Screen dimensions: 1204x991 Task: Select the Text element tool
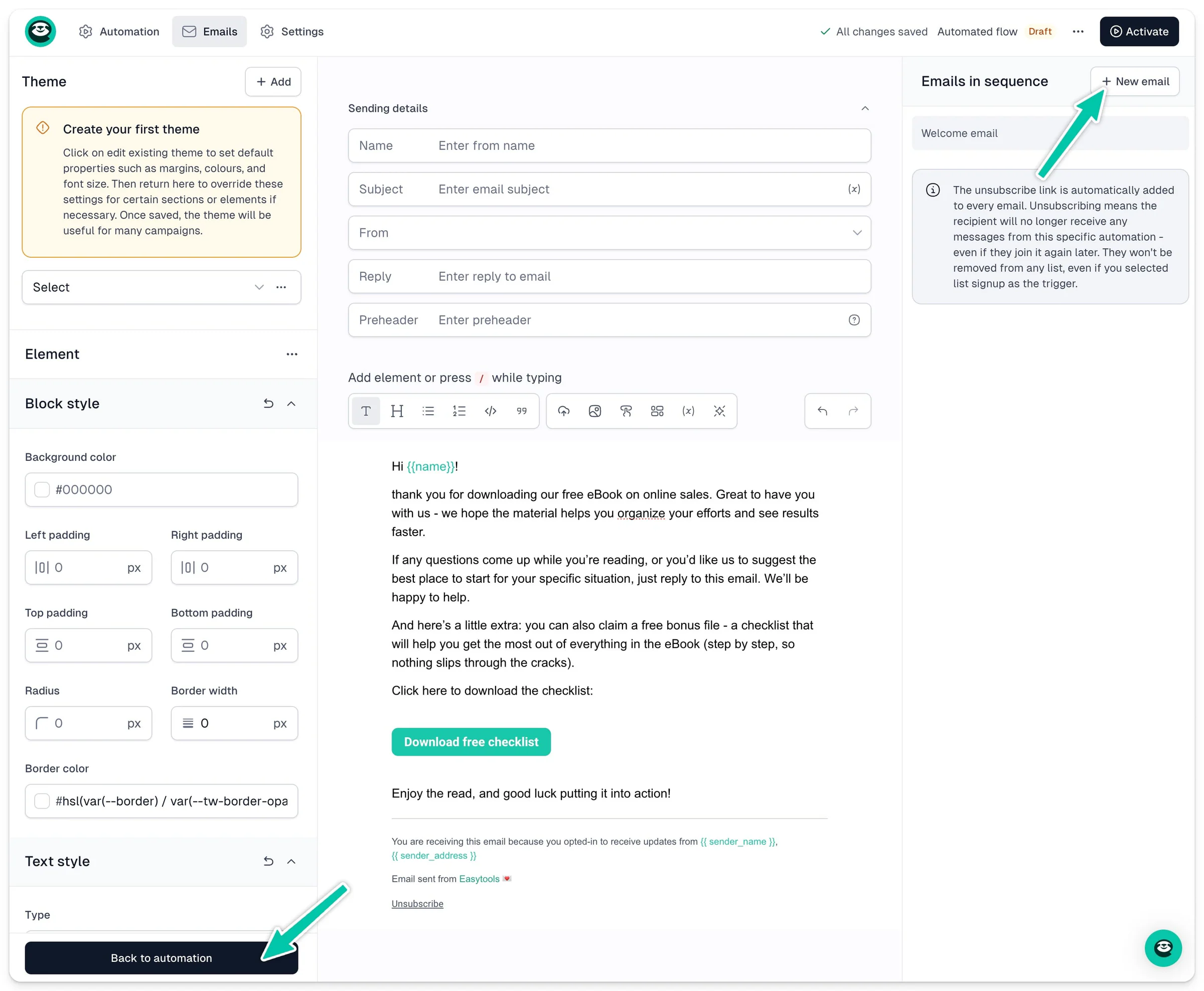click(x=366, y=411)
